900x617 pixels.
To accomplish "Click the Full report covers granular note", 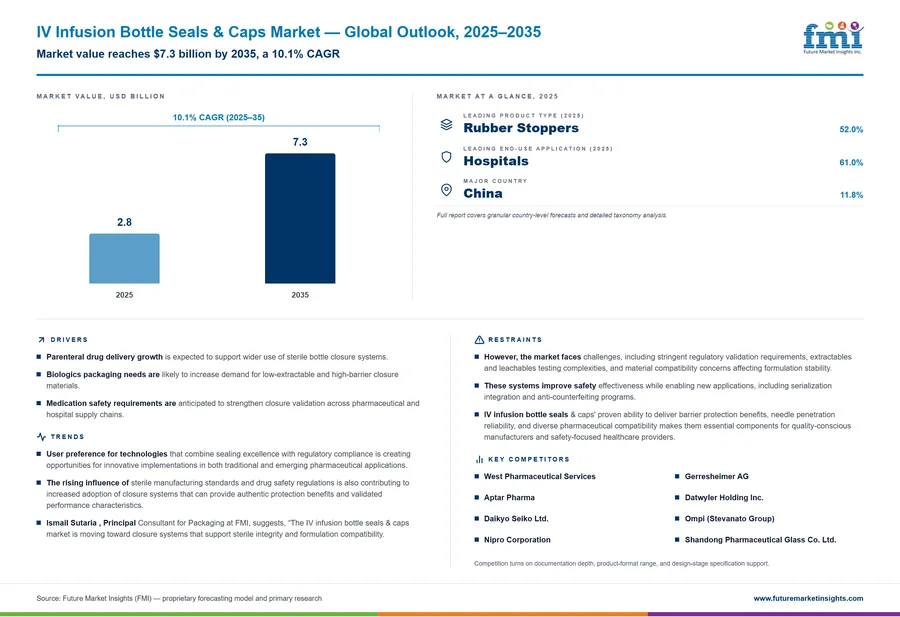I will (552, 215).
